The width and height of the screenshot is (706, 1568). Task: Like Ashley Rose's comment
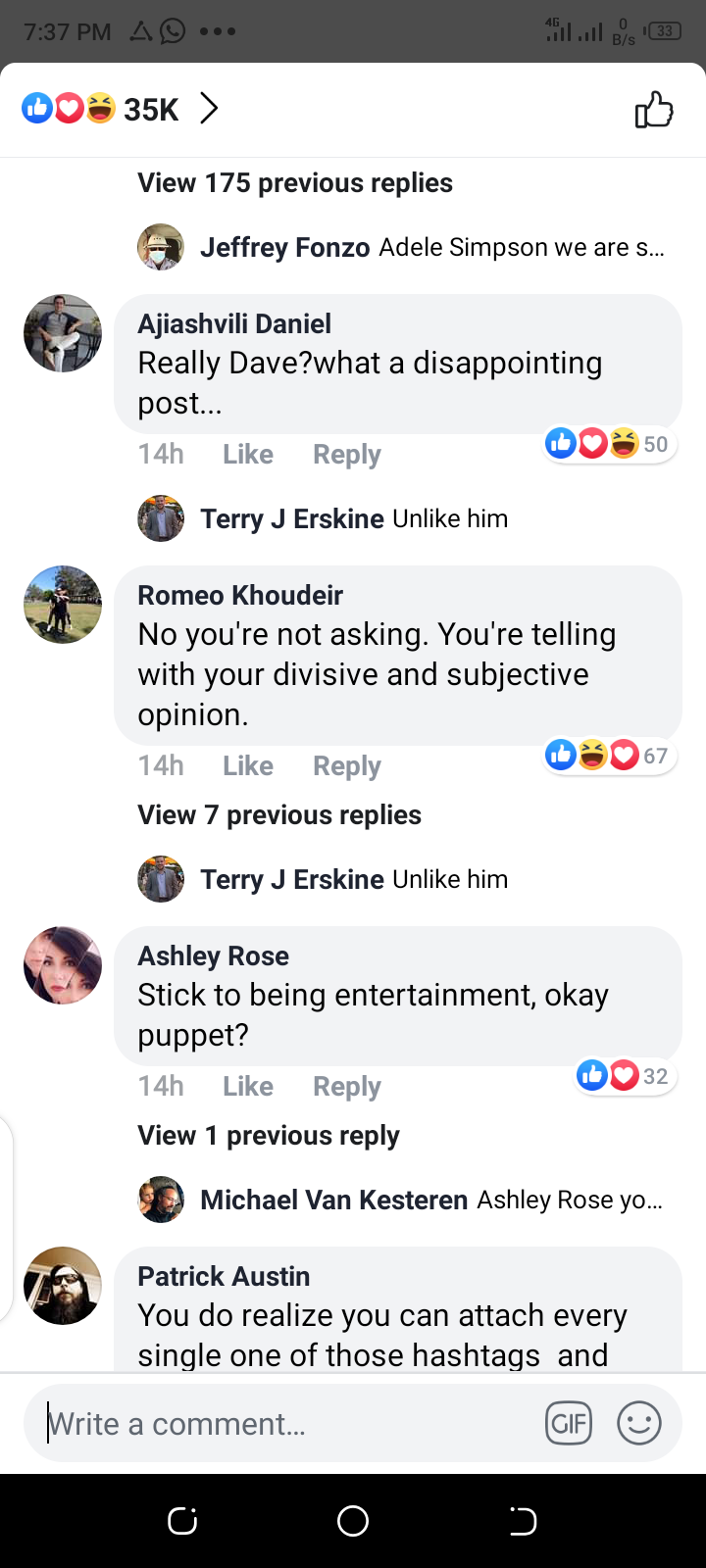[247, 1087]
